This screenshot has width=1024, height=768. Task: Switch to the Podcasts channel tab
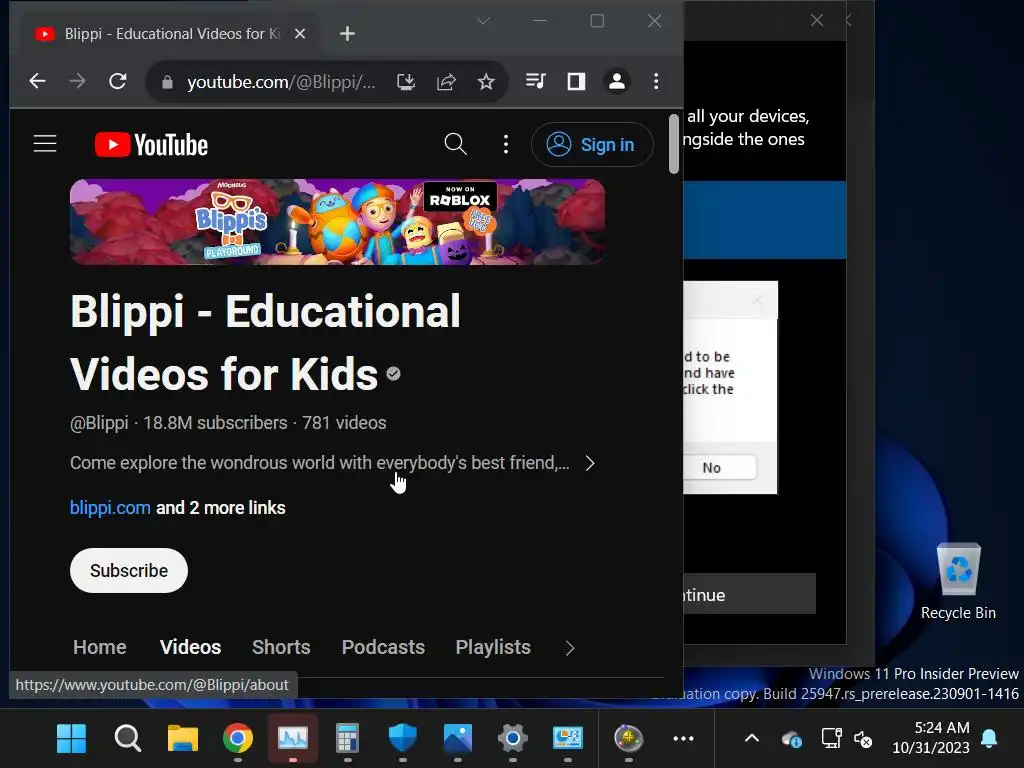[383, 647]
